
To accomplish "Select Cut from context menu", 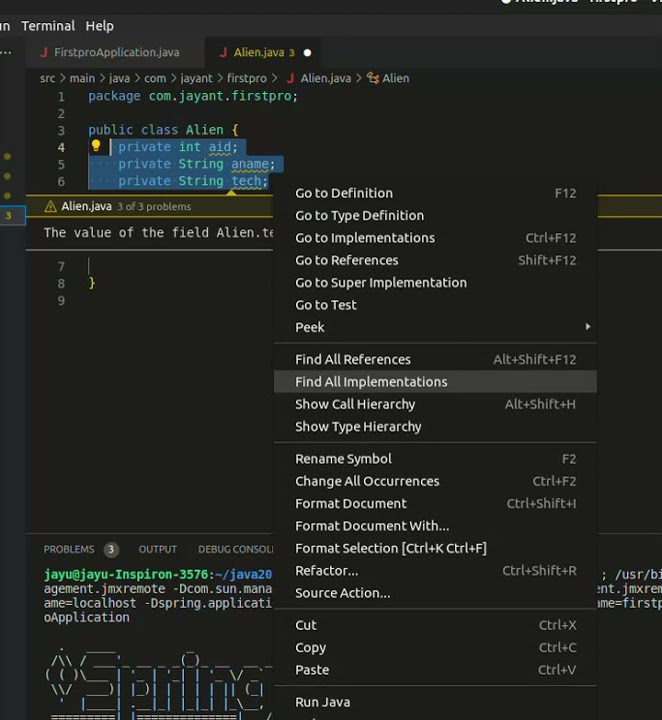I will (435, 625).
